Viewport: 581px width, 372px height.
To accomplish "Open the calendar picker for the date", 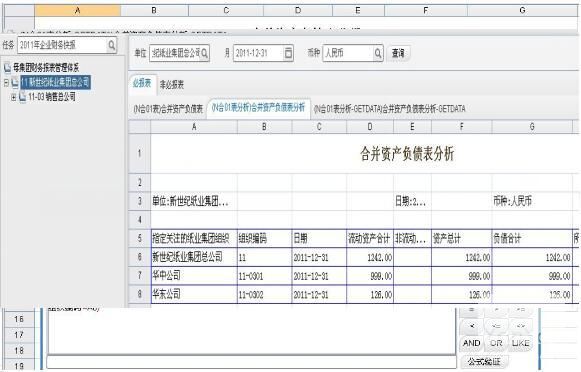I will 288,53.
